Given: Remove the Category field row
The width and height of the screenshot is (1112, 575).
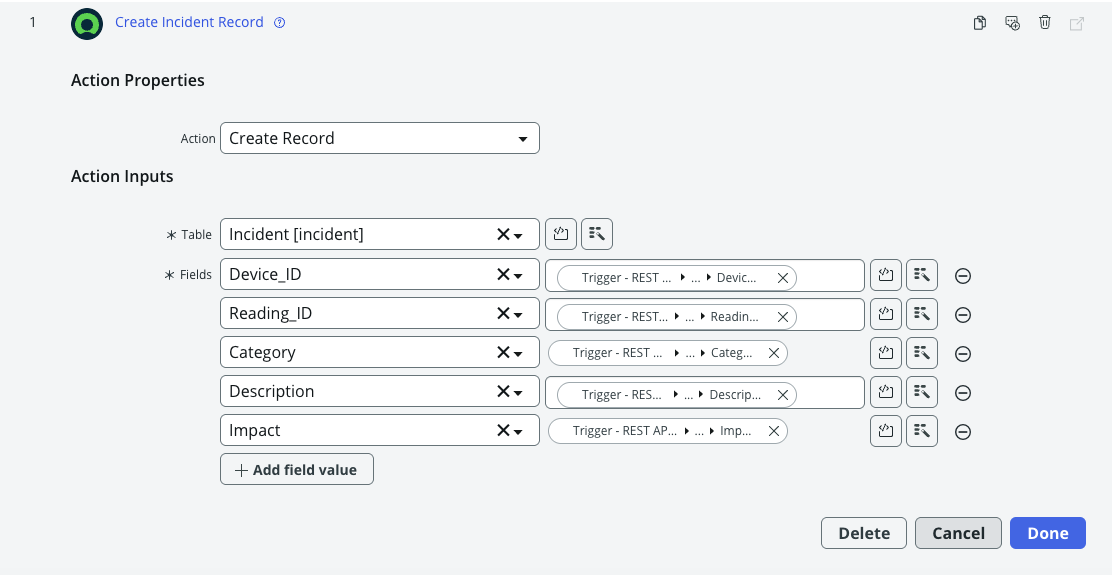Looking at the screenshot, I should [962, 354].
